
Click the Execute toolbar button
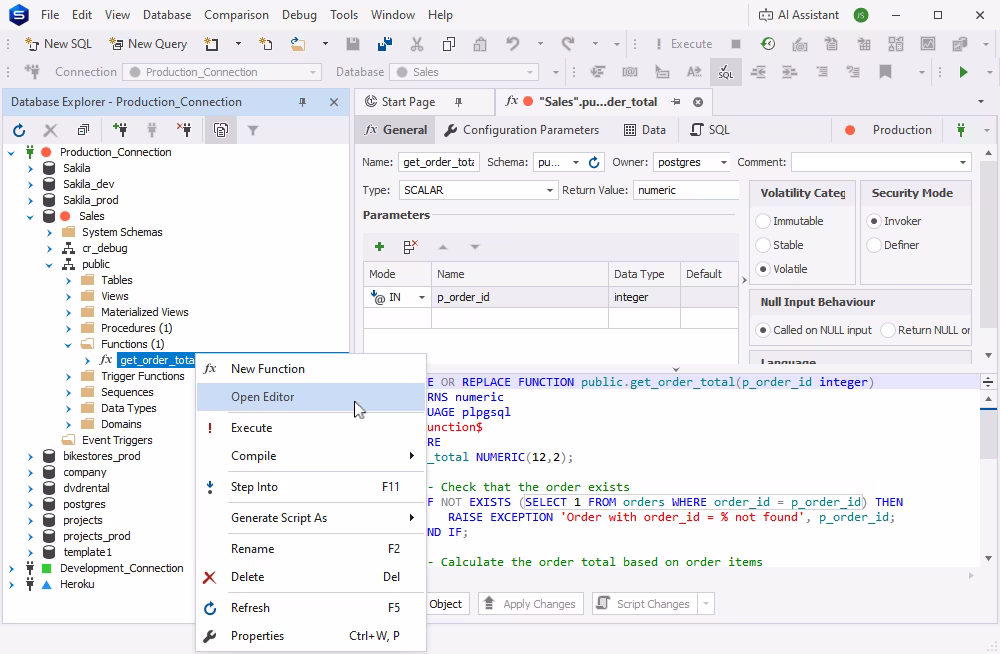[x=683, y=44]
